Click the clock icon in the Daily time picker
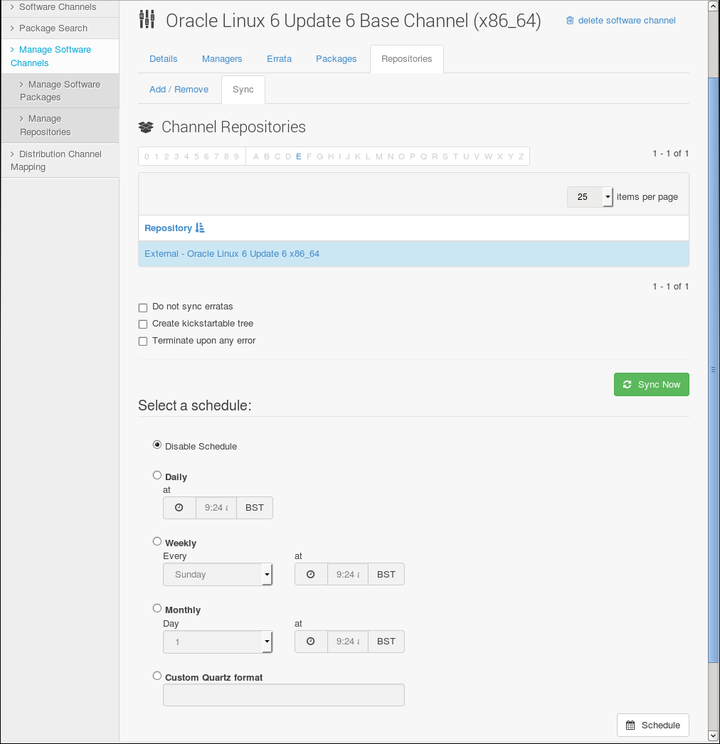The image size is (720, 744). tap(179, 508)
